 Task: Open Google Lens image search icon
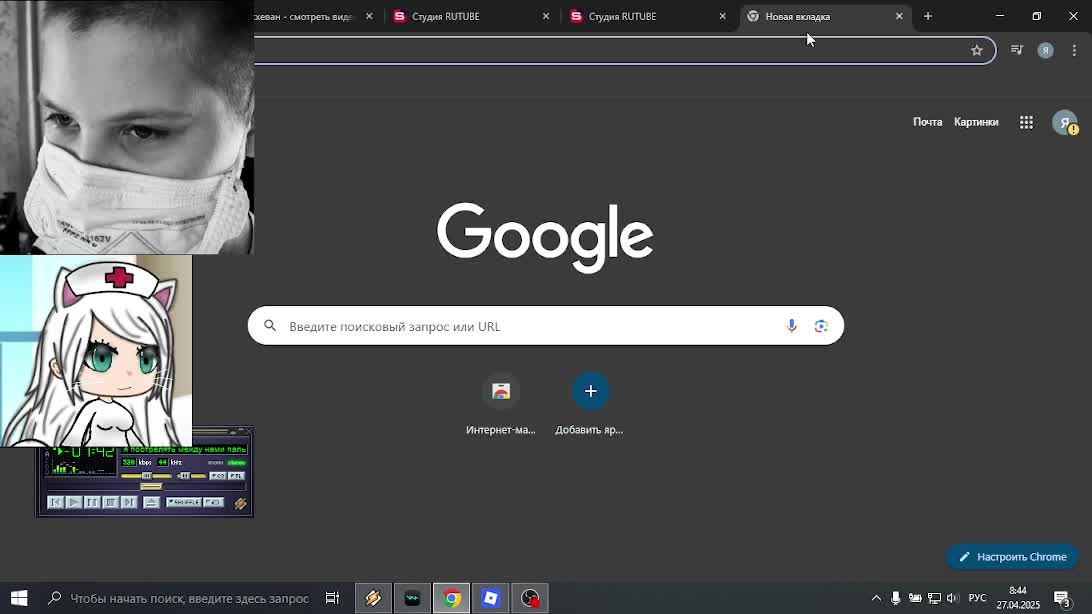coord(821,326)
